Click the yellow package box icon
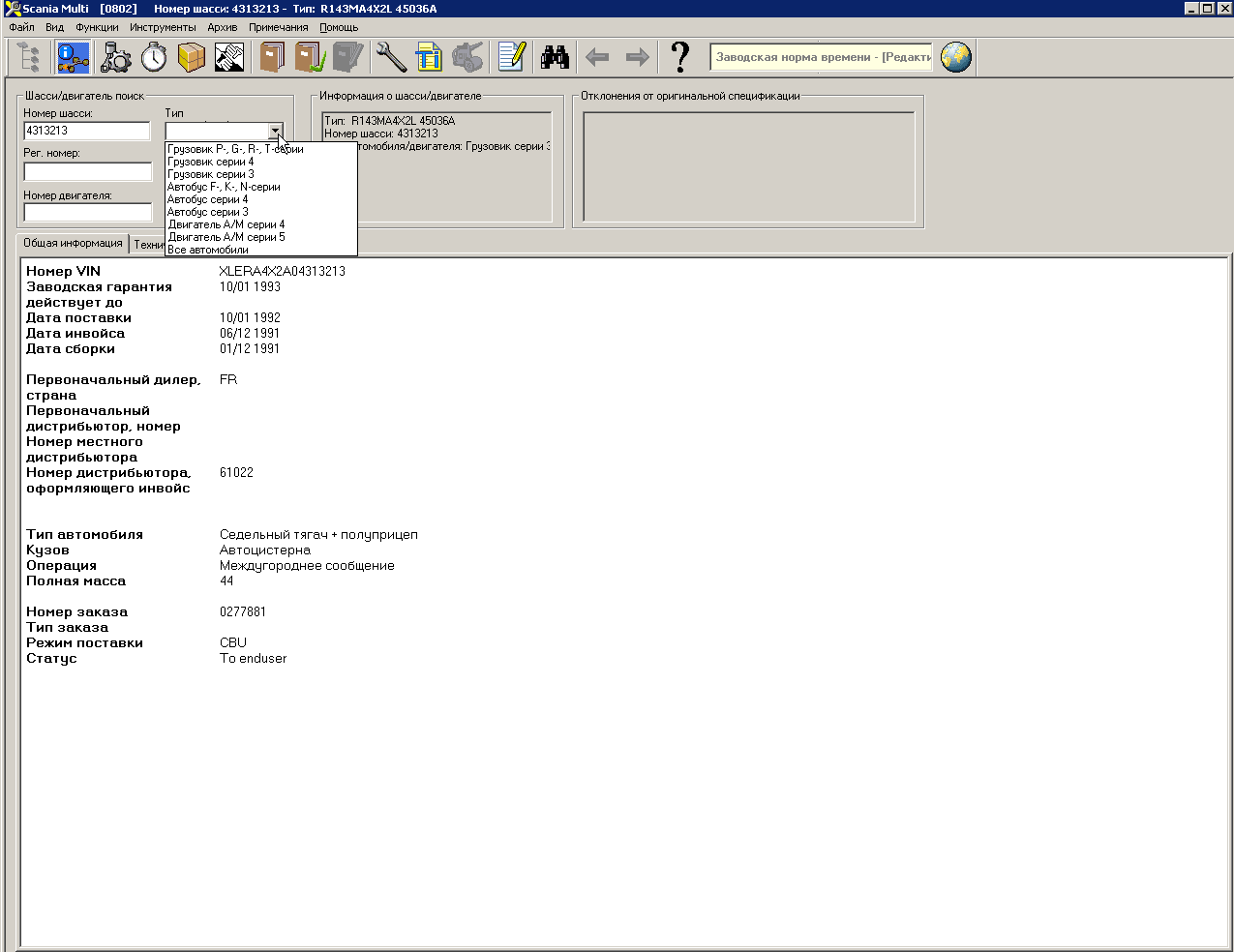Screen dimensions: 1234x952 click(192, 58)
